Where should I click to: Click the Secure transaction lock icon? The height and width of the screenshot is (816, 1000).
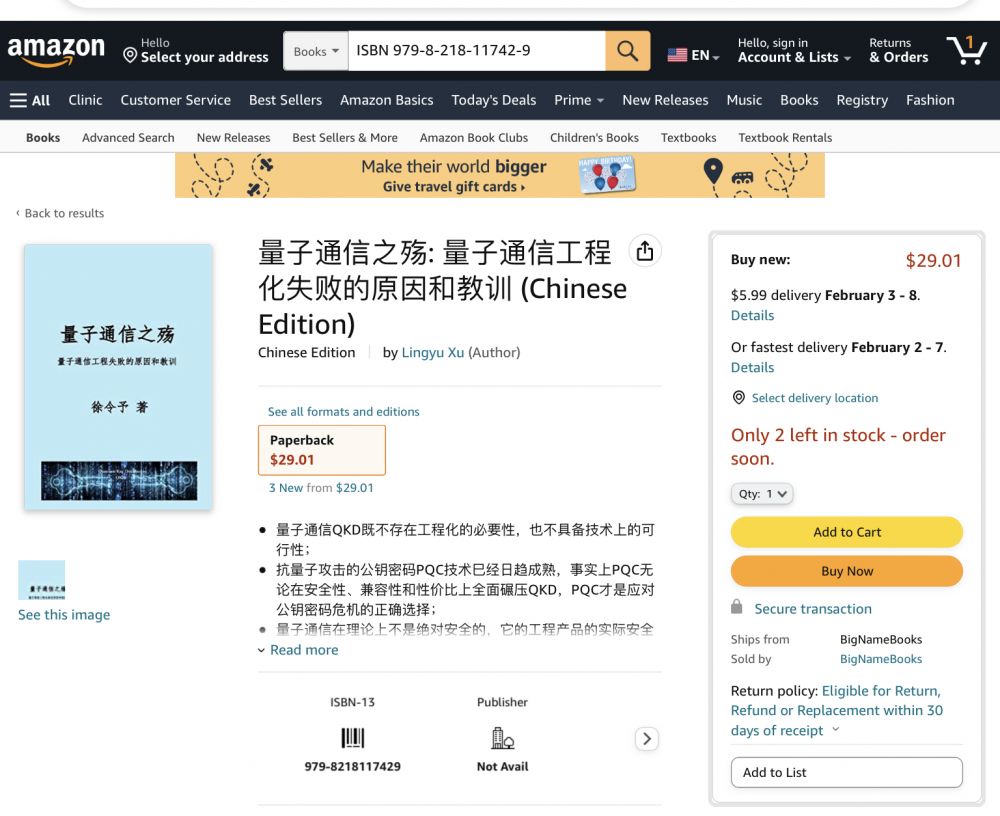click(x=737, y=607)
